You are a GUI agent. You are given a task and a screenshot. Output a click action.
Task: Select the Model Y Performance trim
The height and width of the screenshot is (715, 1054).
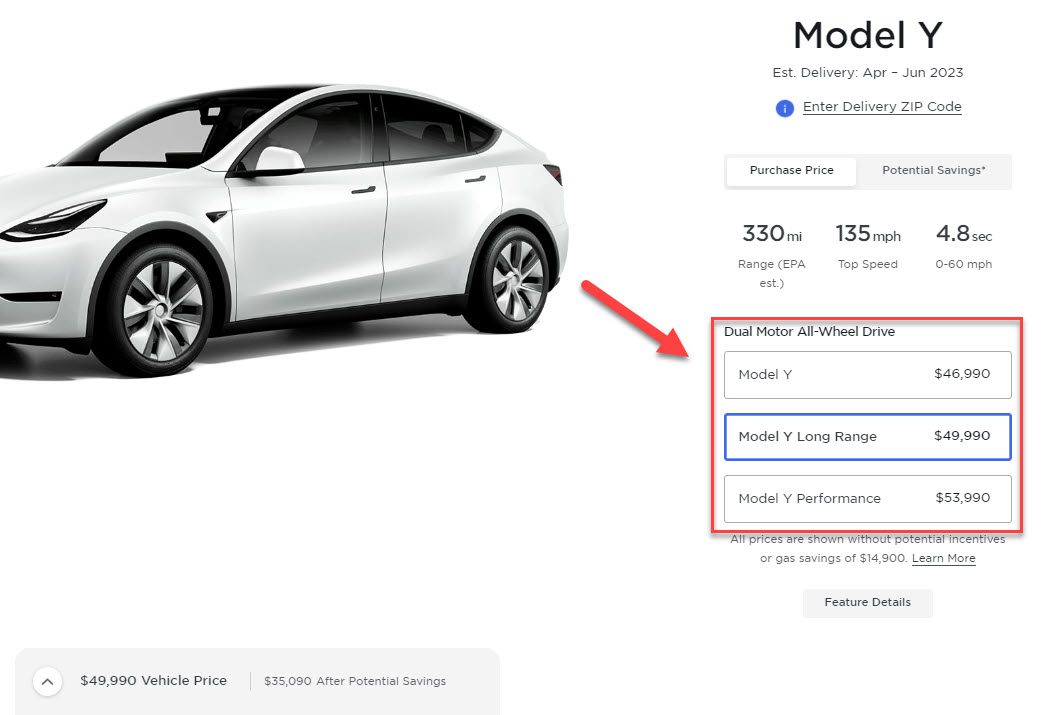(x=867, y=499)
